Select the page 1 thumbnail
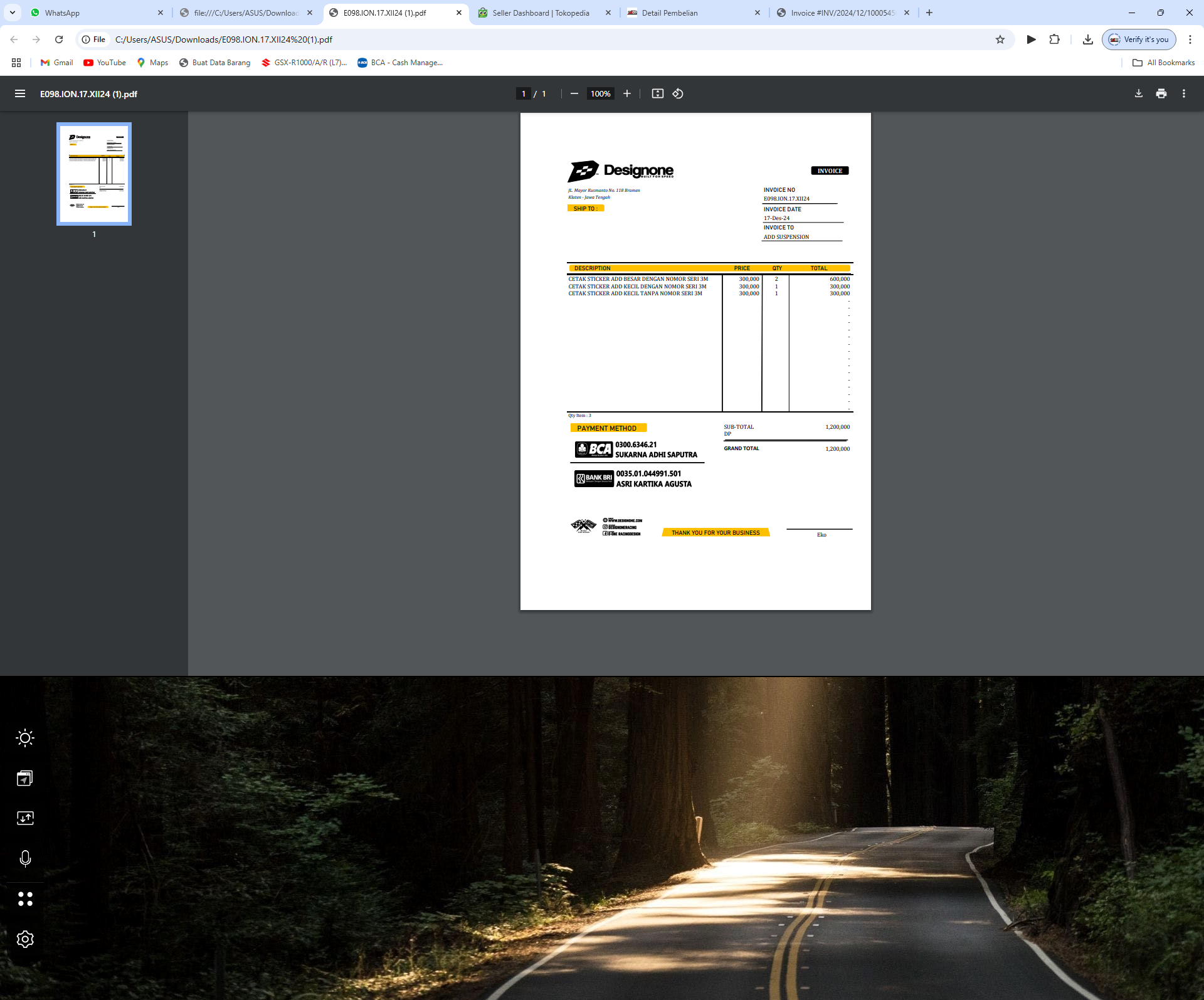Image resolution: width=1204 pixels, height=1000 pixels. pyautogui.click(x=94, y=174)
